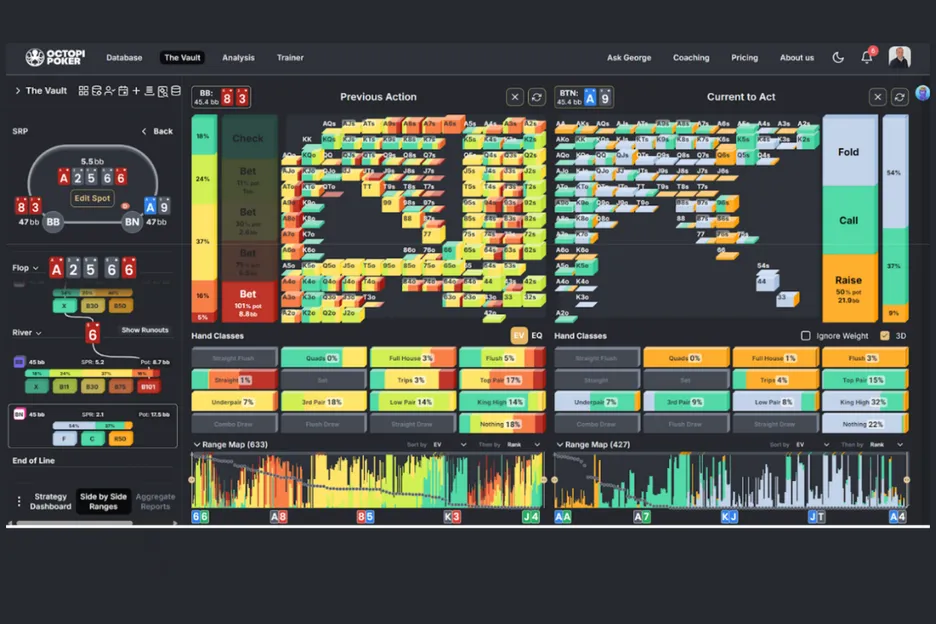Viewport: 936px width, 624px height.
Task: Toggle dark mode with the moon icon
Action: [838, 58]
